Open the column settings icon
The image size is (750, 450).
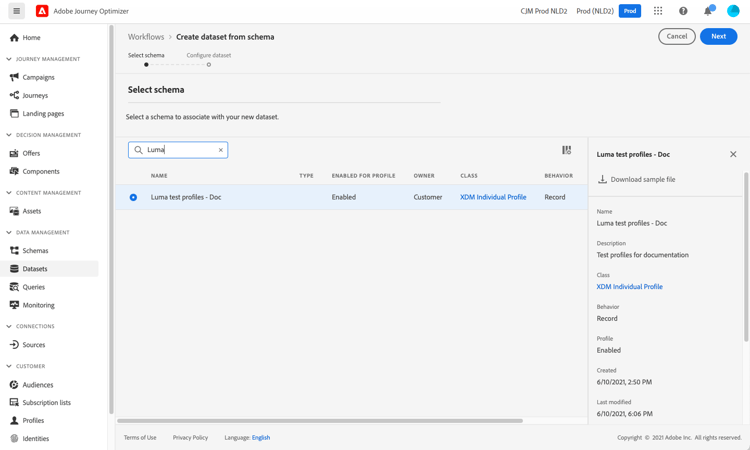566,150
